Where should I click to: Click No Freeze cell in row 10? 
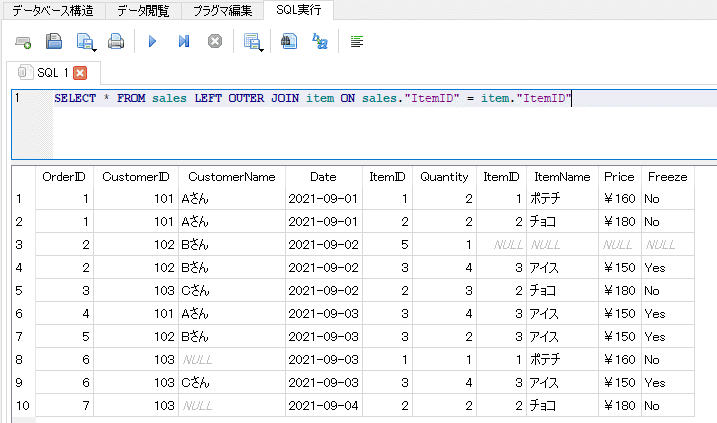click(x=668, y=406)
